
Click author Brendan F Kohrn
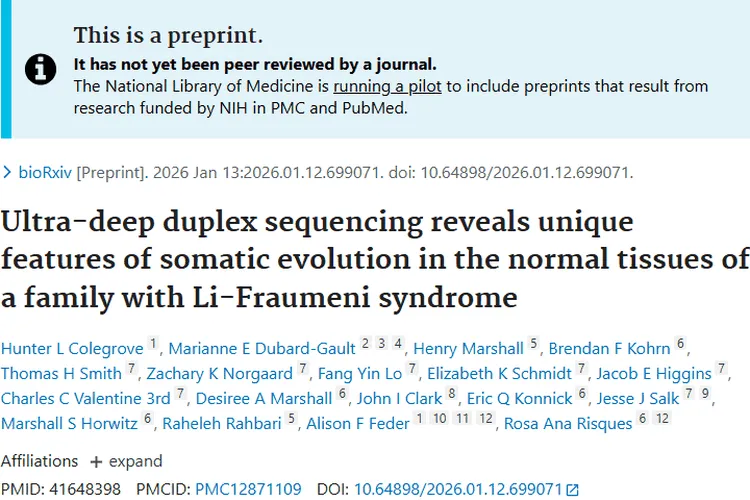tap(609, 348)
